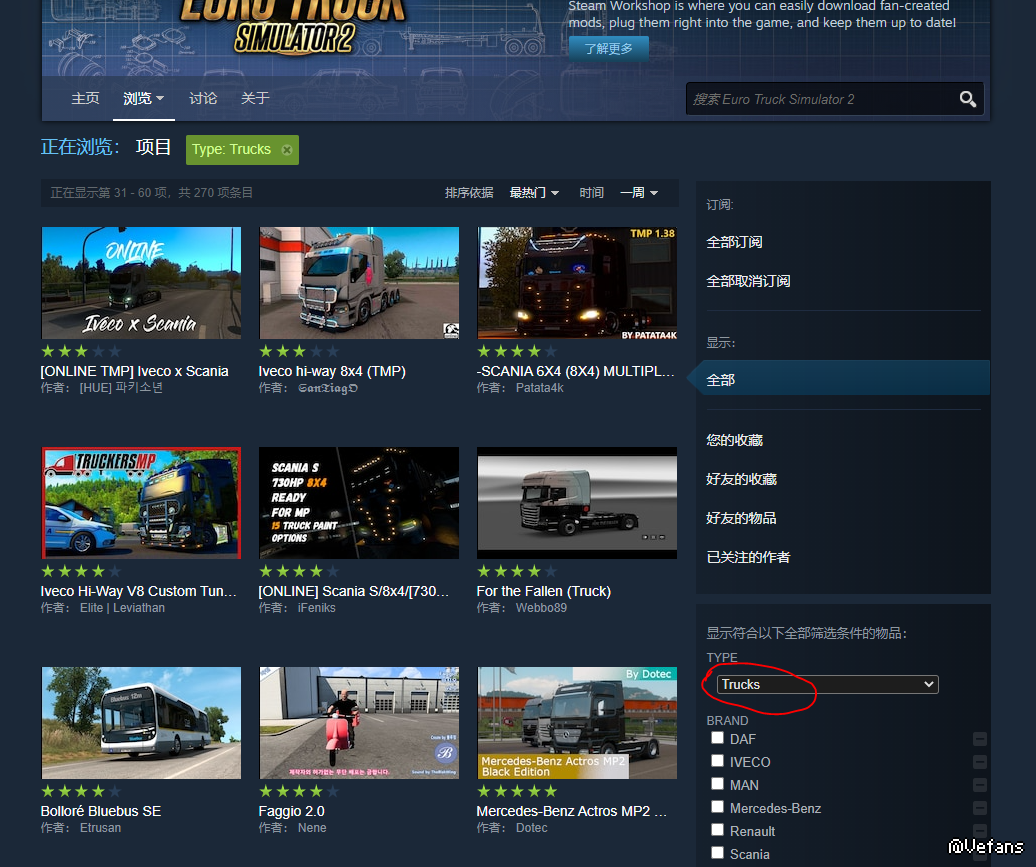Open the Faggio 2.0 scooter thumbnail

(359, 723)
